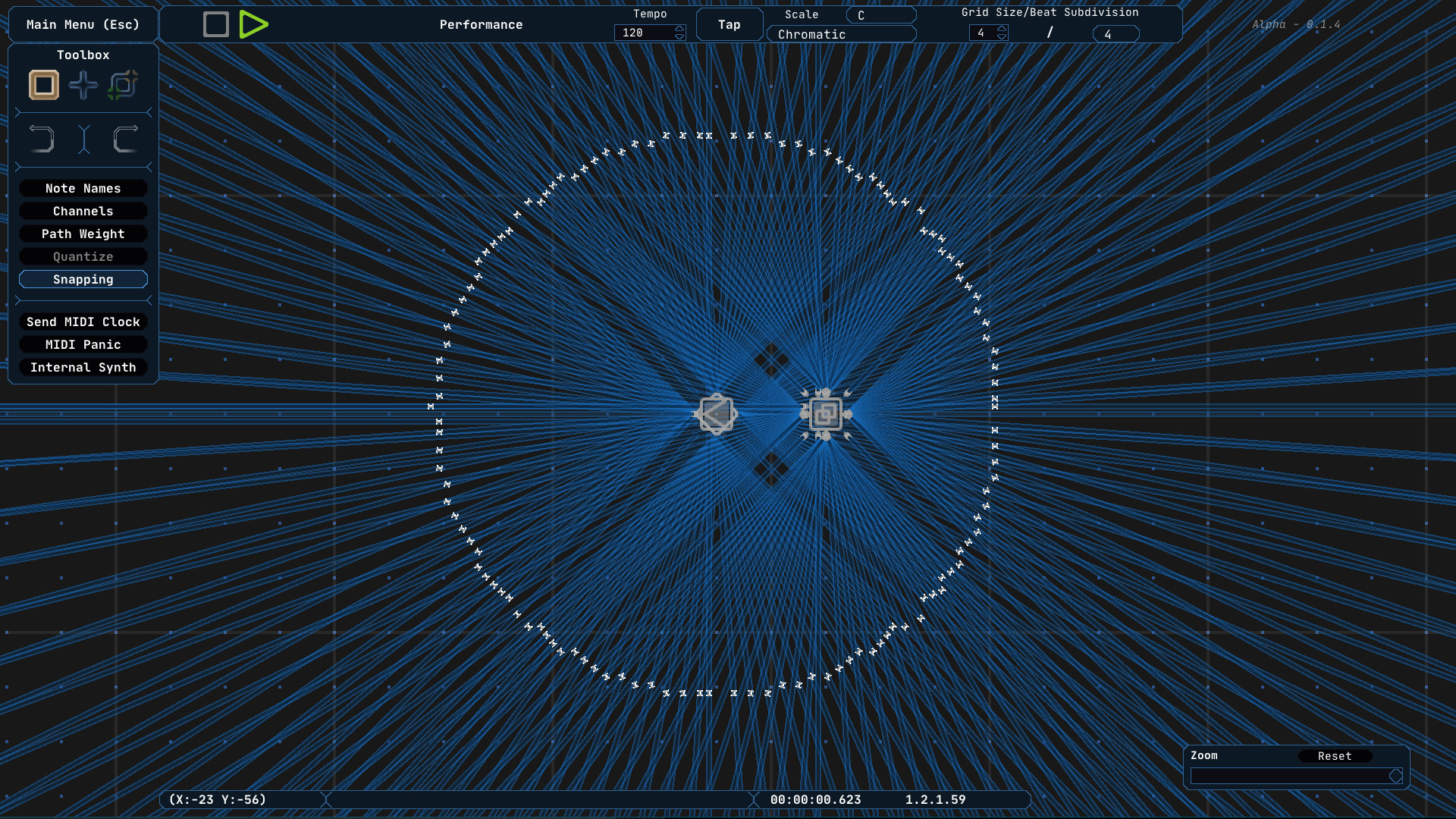Image resolution: width=1456 pixels, height=819 pixels.
Task: Toggle the Internal Synth
Action: [83, 367]
